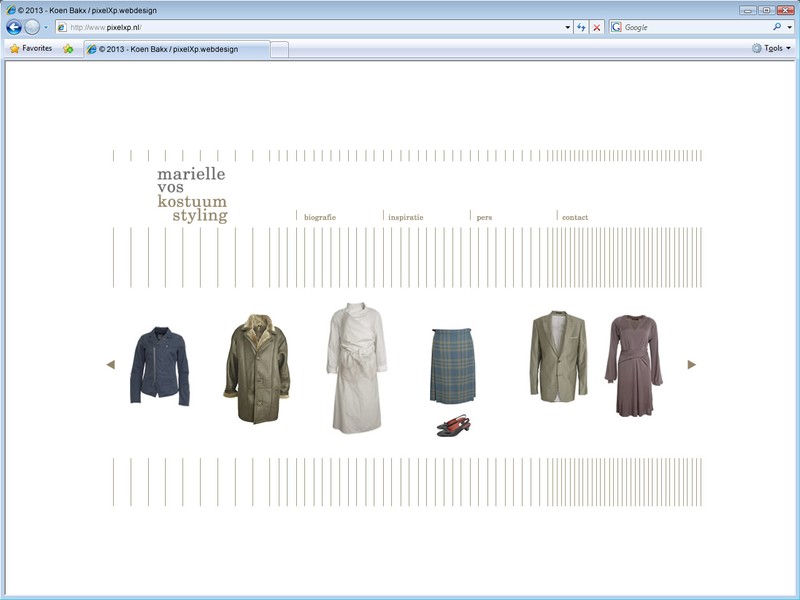Viewport: 800px width, 600px height.
Task: Click the browser Back button
Action: pyautogui.click(x=14, y=27)
